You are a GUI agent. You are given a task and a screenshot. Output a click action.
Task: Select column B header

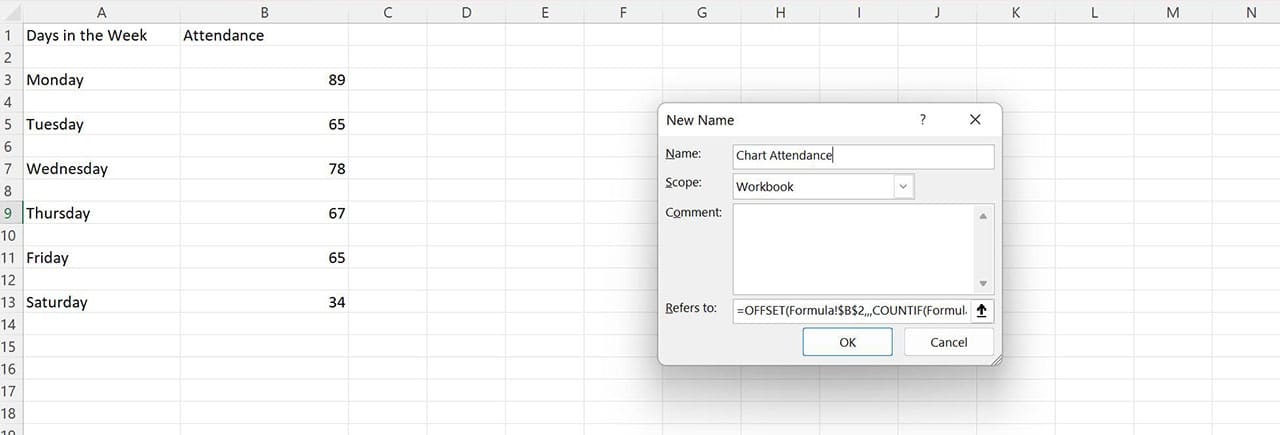pos(264,12)
